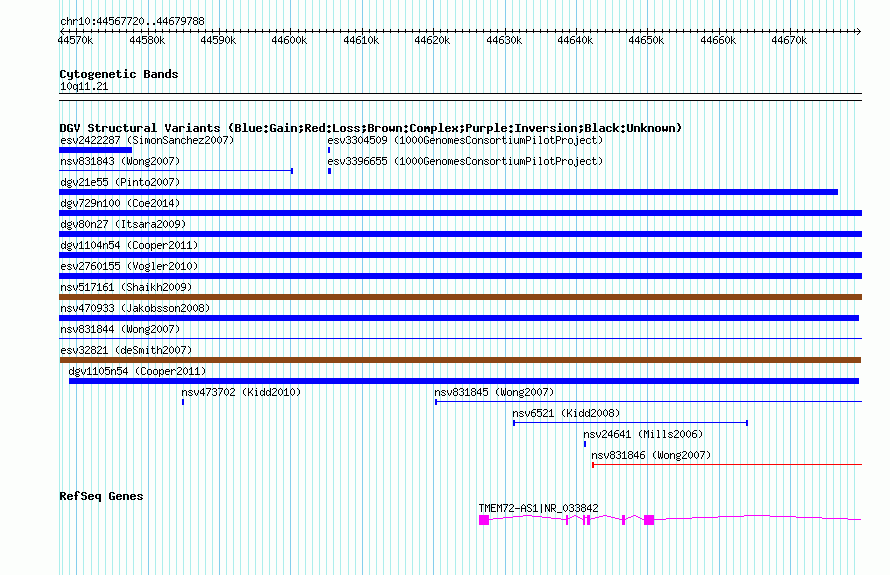Select the dgv729n100 blue gain bar

point(460,213)
